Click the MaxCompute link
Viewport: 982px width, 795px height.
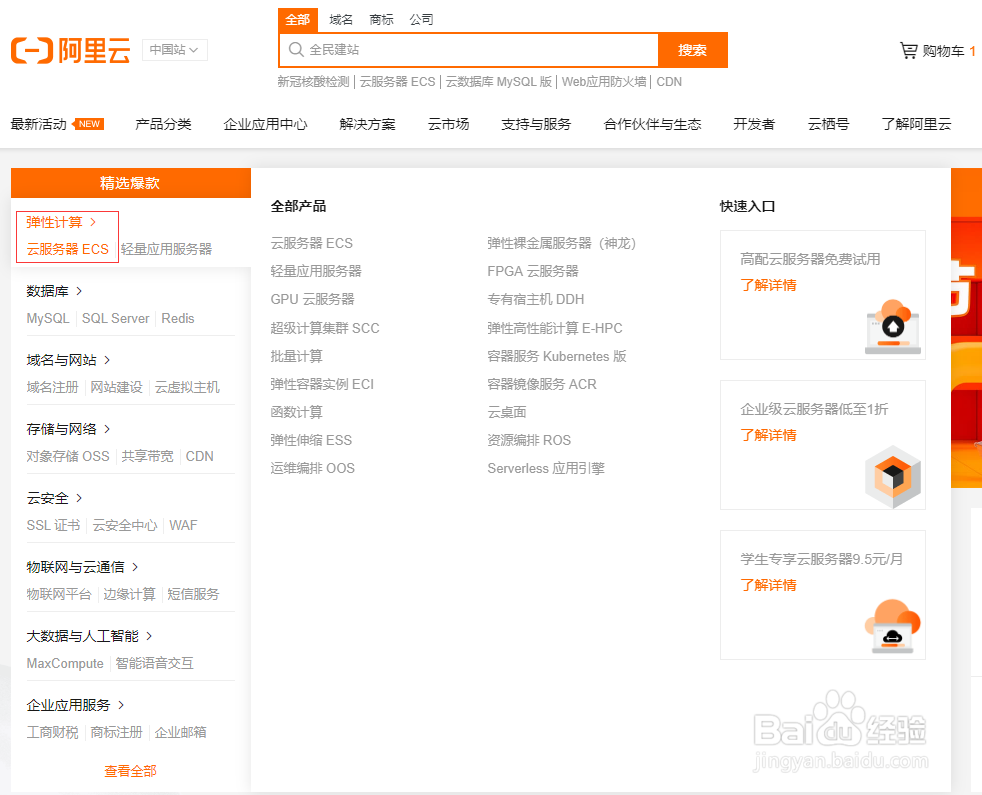pyautogui.click(x=65, y=663)
